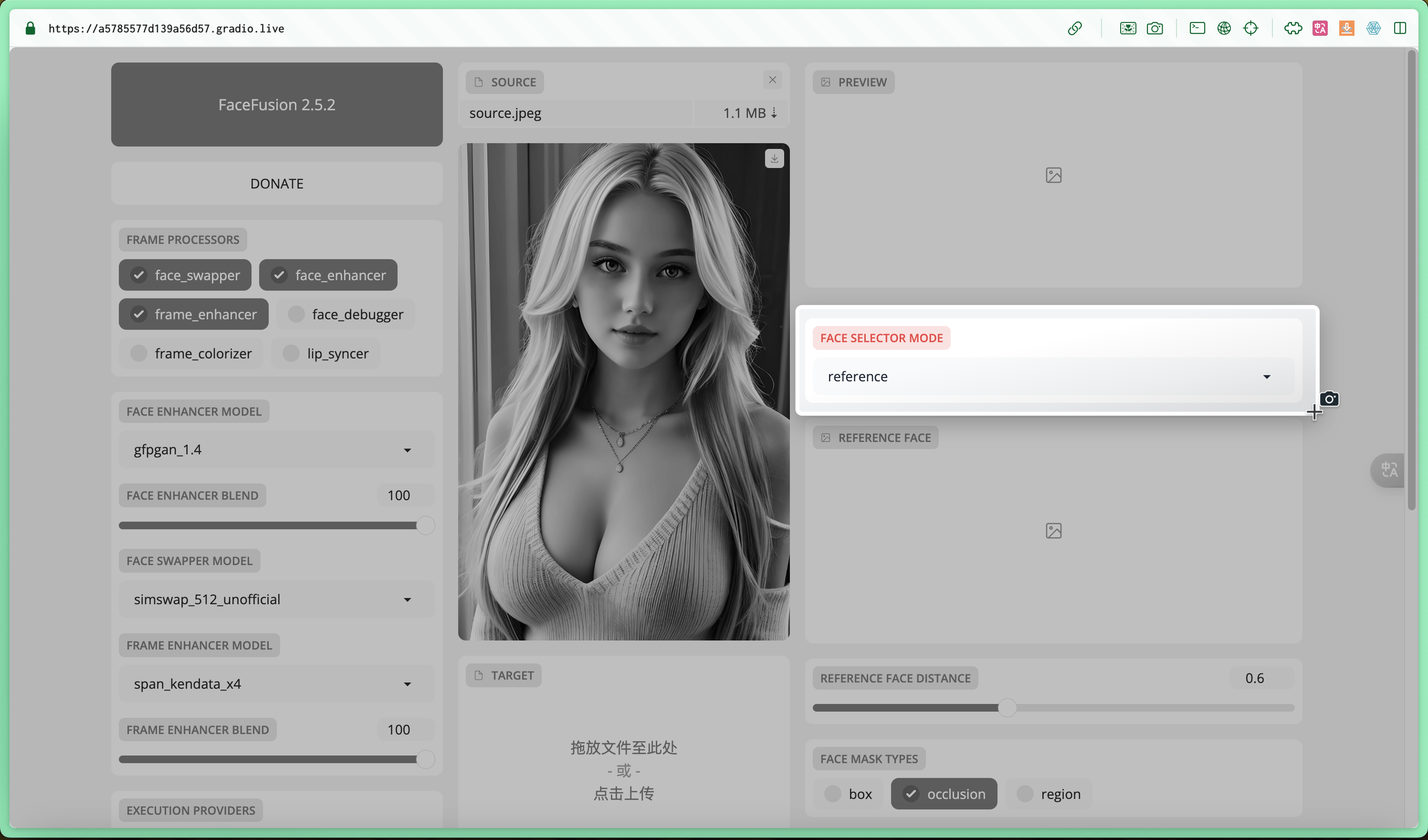Click the file icon in Target label

479,676
